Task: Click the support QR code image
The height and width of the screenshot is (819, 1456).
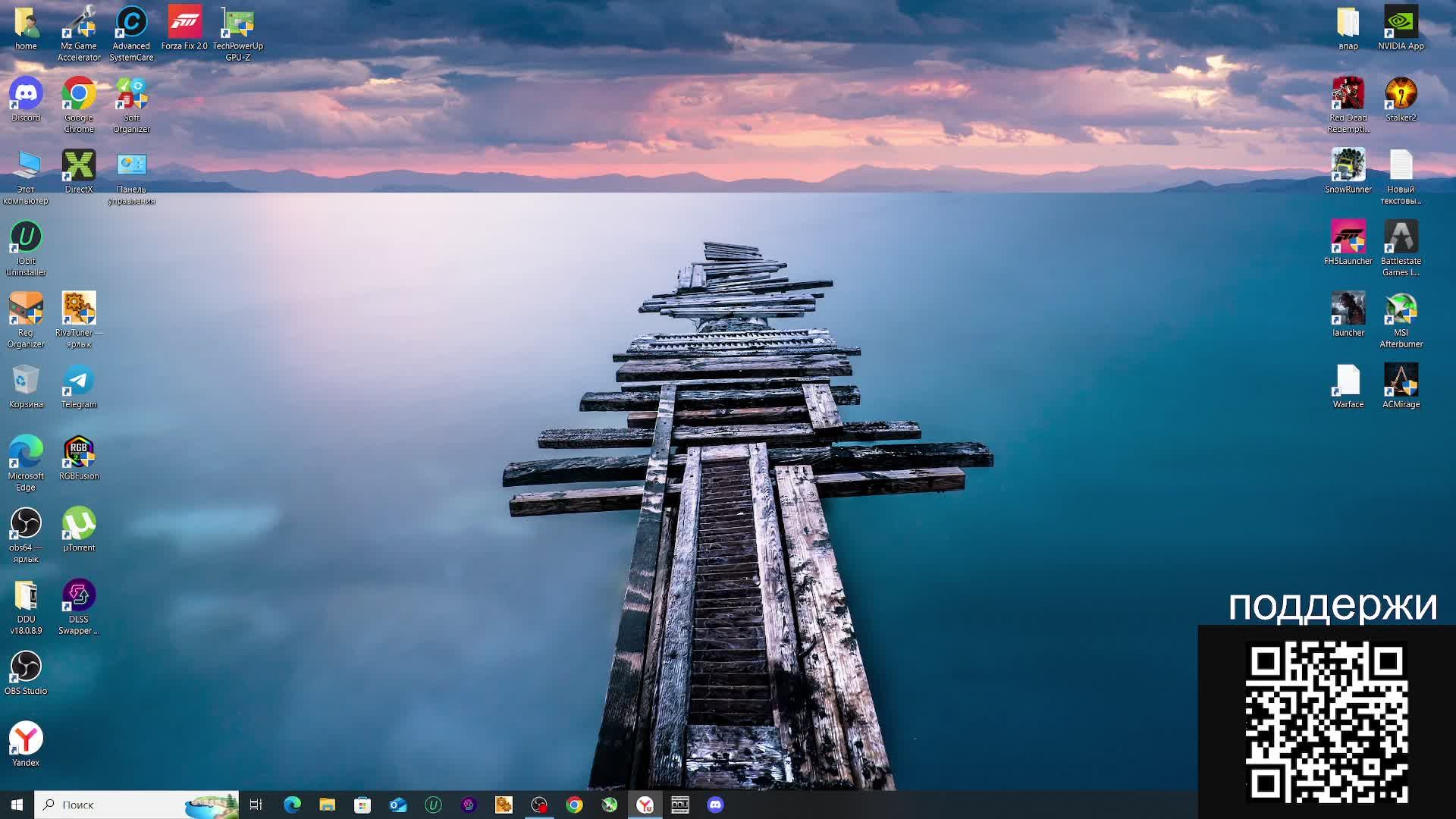Action: pyautogui.click(x=1327, y=722)
